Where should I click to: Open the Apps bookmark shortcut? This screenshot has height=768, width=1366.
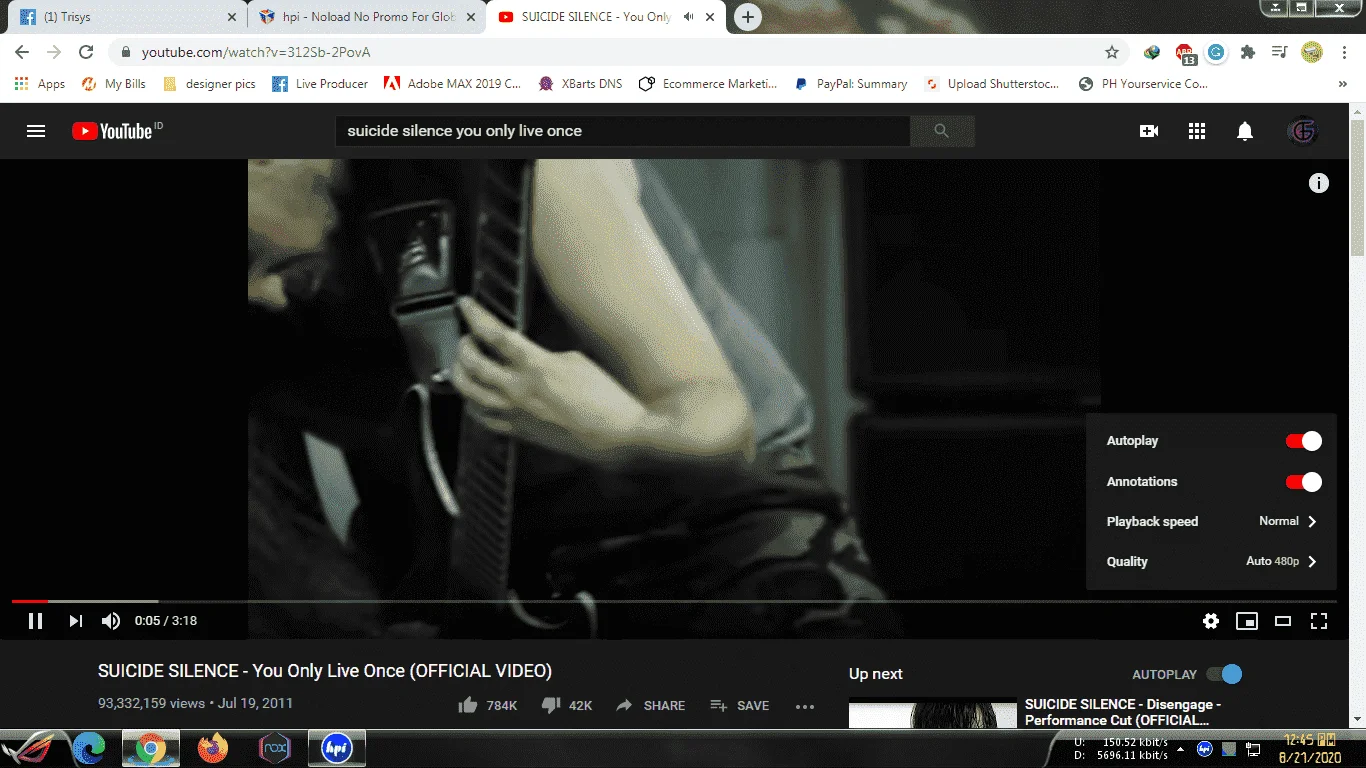point(40,84)
